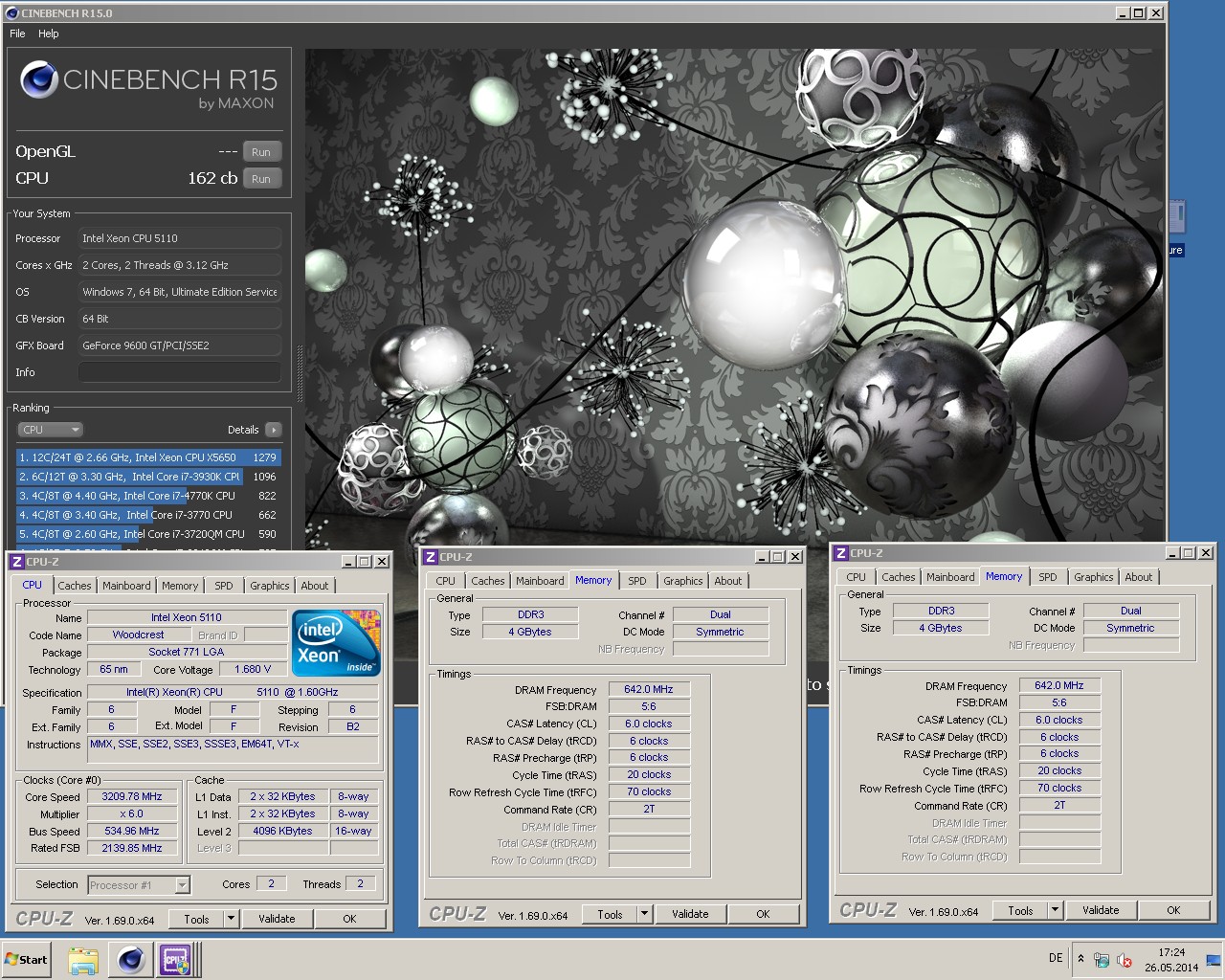1225x980 pixels.
Task: Click the Intel Xeon inside logo
Action: click(336, 642)
